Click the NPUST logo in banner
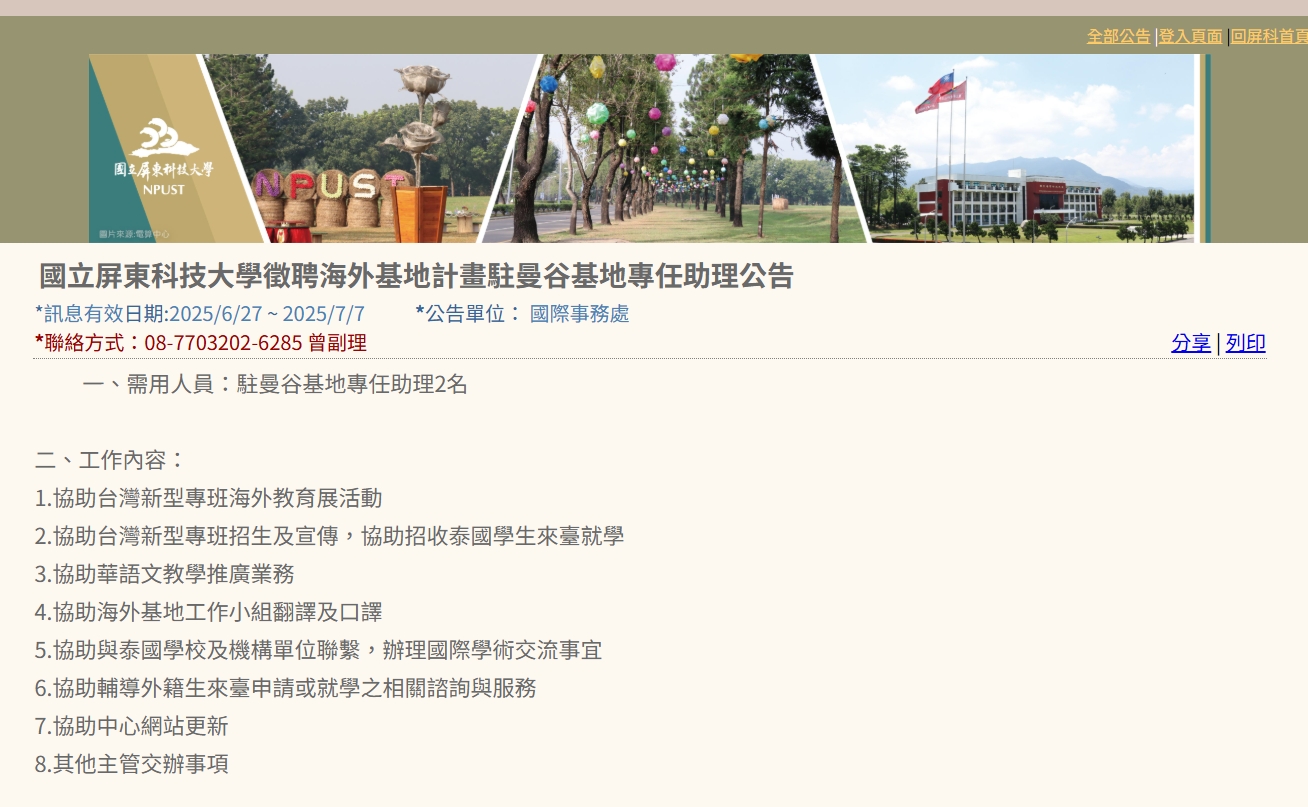The width and height of the screenshot is (1308, 807). pyautogui.click(x=164, y=158)
